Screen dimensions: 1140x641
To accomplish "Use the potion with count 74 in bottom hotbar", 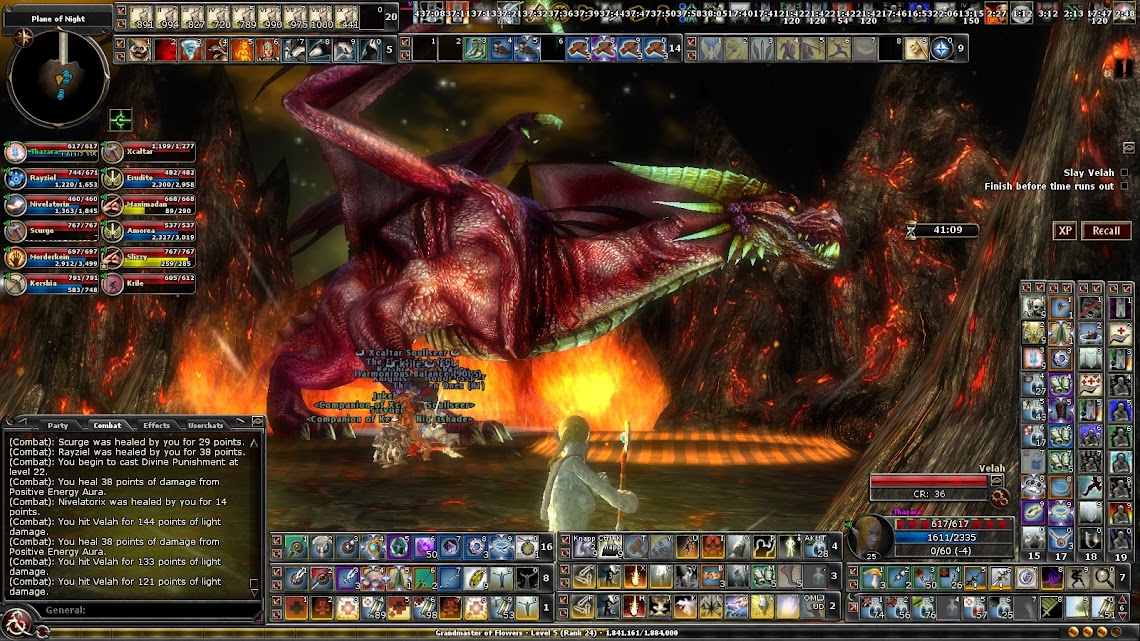I will click(x=873, y=608).
